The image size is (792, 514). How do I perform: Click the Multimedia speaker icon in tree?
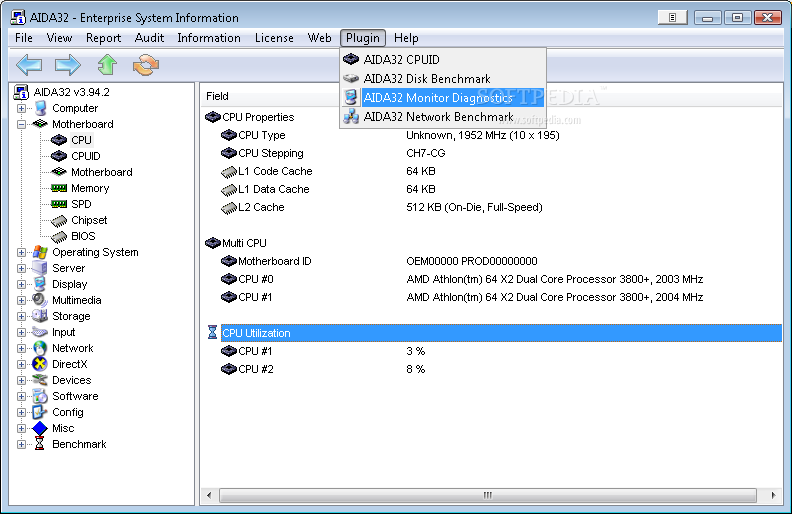[40, 300]
